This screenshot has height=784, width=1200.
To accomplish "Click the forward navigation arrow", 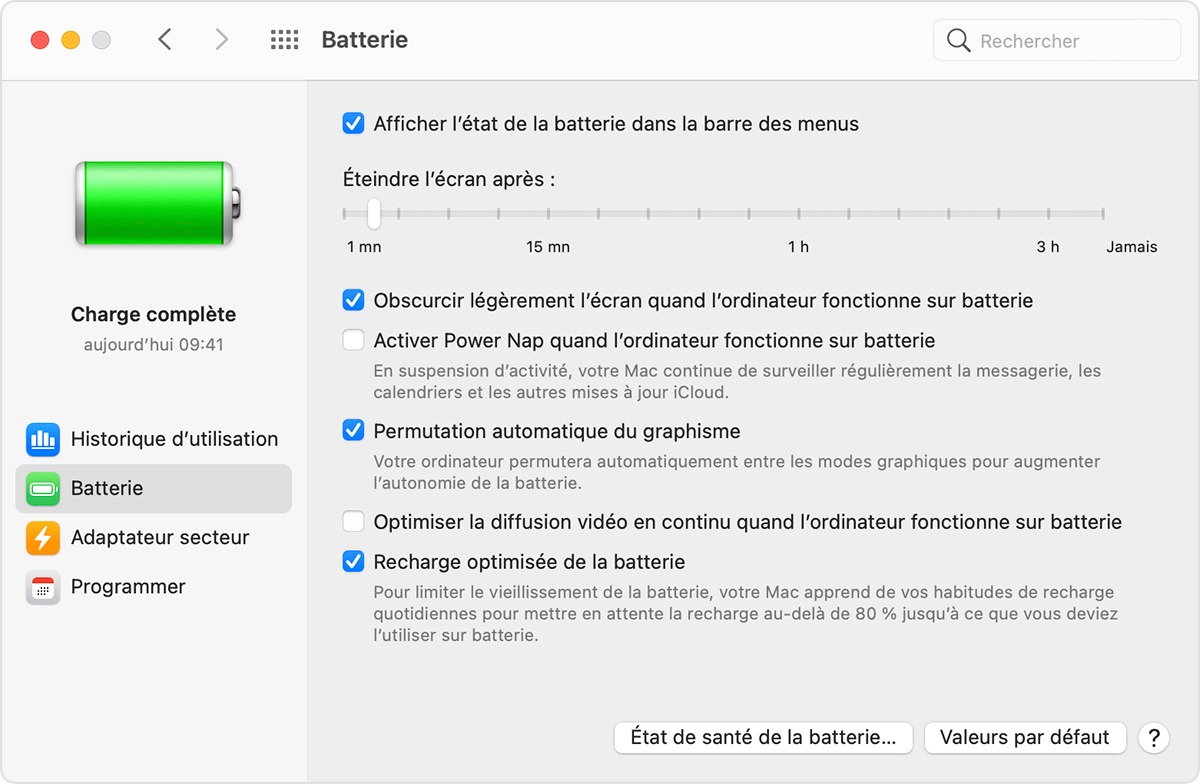I will 222,40.
